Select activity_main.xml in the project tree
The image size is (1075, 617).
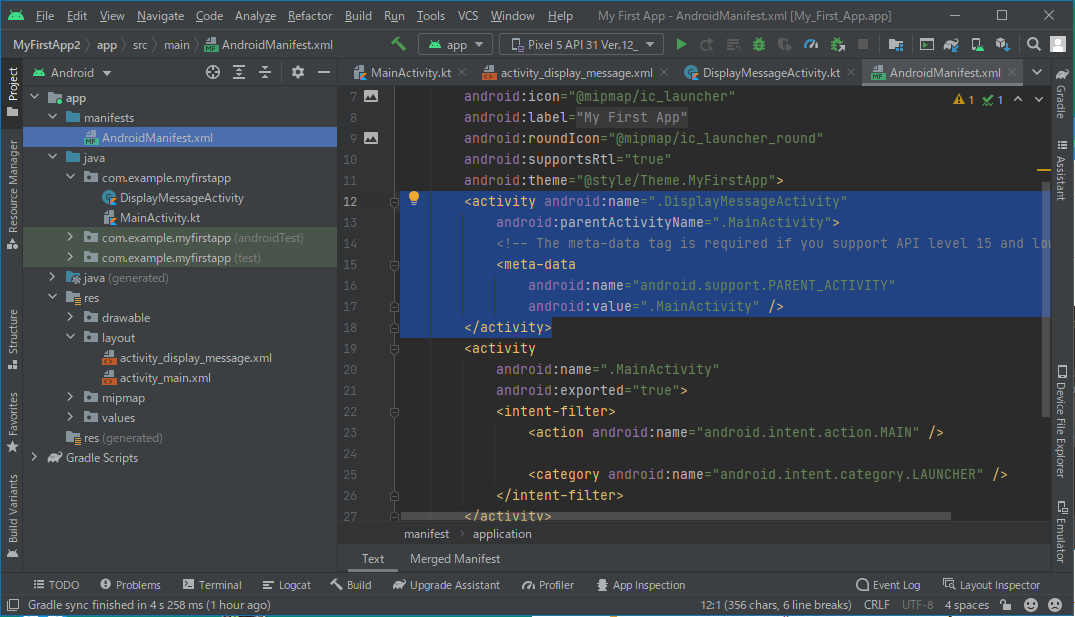tap(165, 378)
